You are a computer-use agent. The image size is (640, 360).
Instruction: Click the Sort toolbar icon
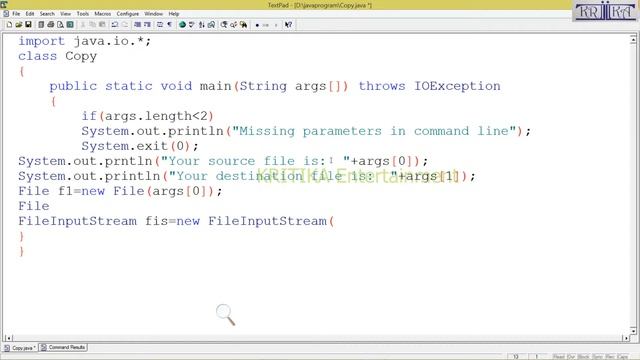coord(201,25)
